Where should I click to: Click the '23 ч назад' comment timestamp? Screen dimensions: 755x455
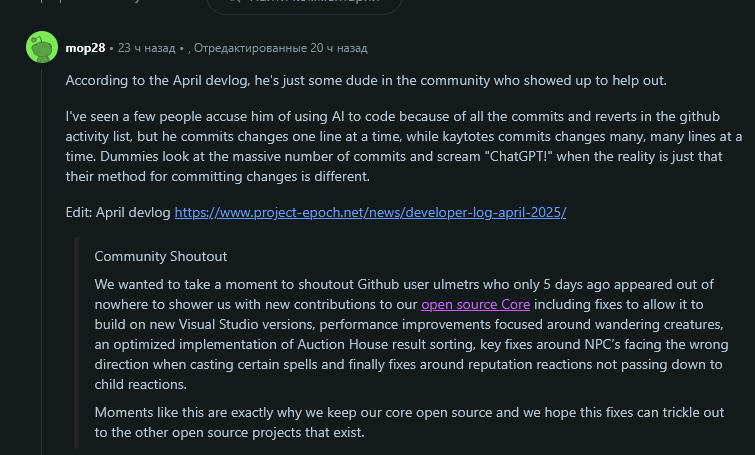click(146, 48)
